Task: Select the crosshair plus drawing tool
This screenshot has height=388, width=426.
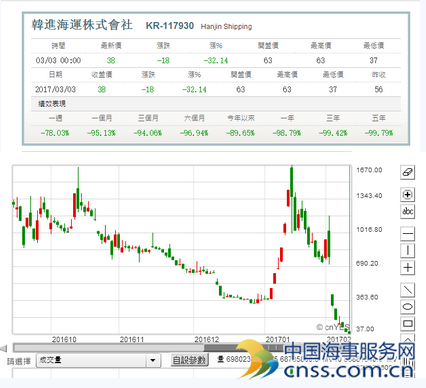Action: tap(407, 267)
